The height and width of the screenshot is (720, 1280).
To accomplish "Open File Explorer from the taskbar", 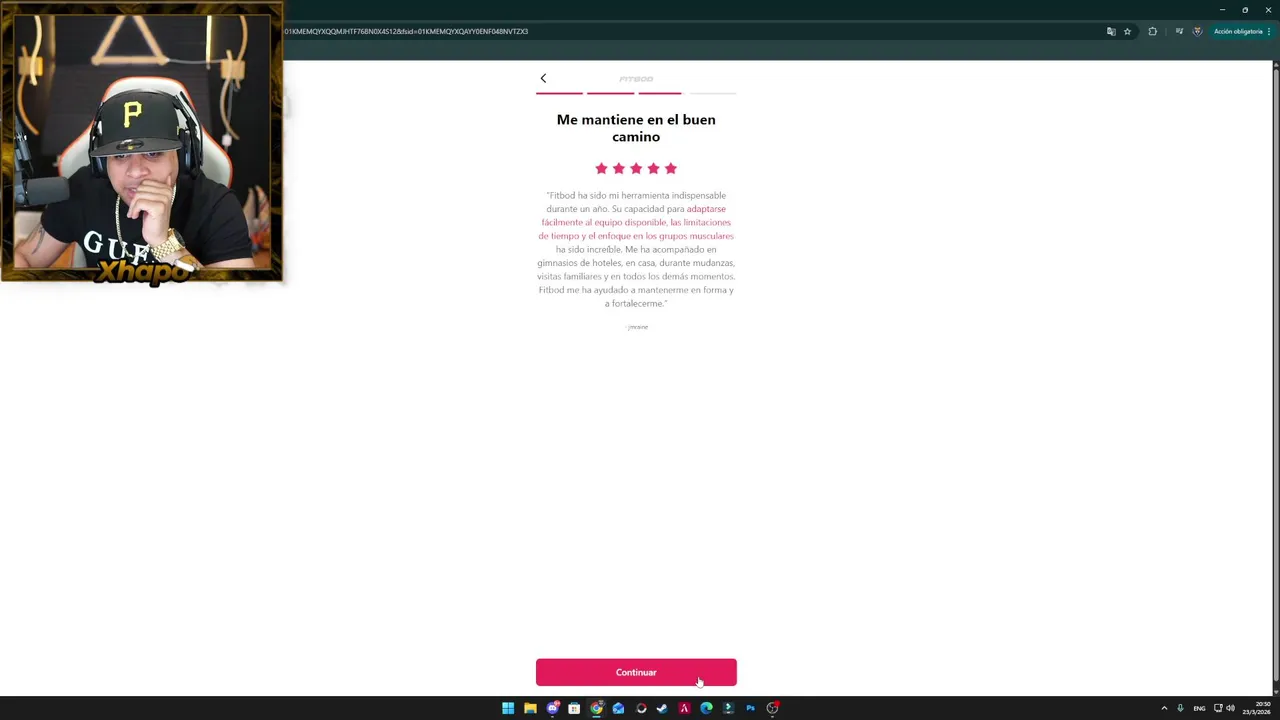I will pos(530,708).
